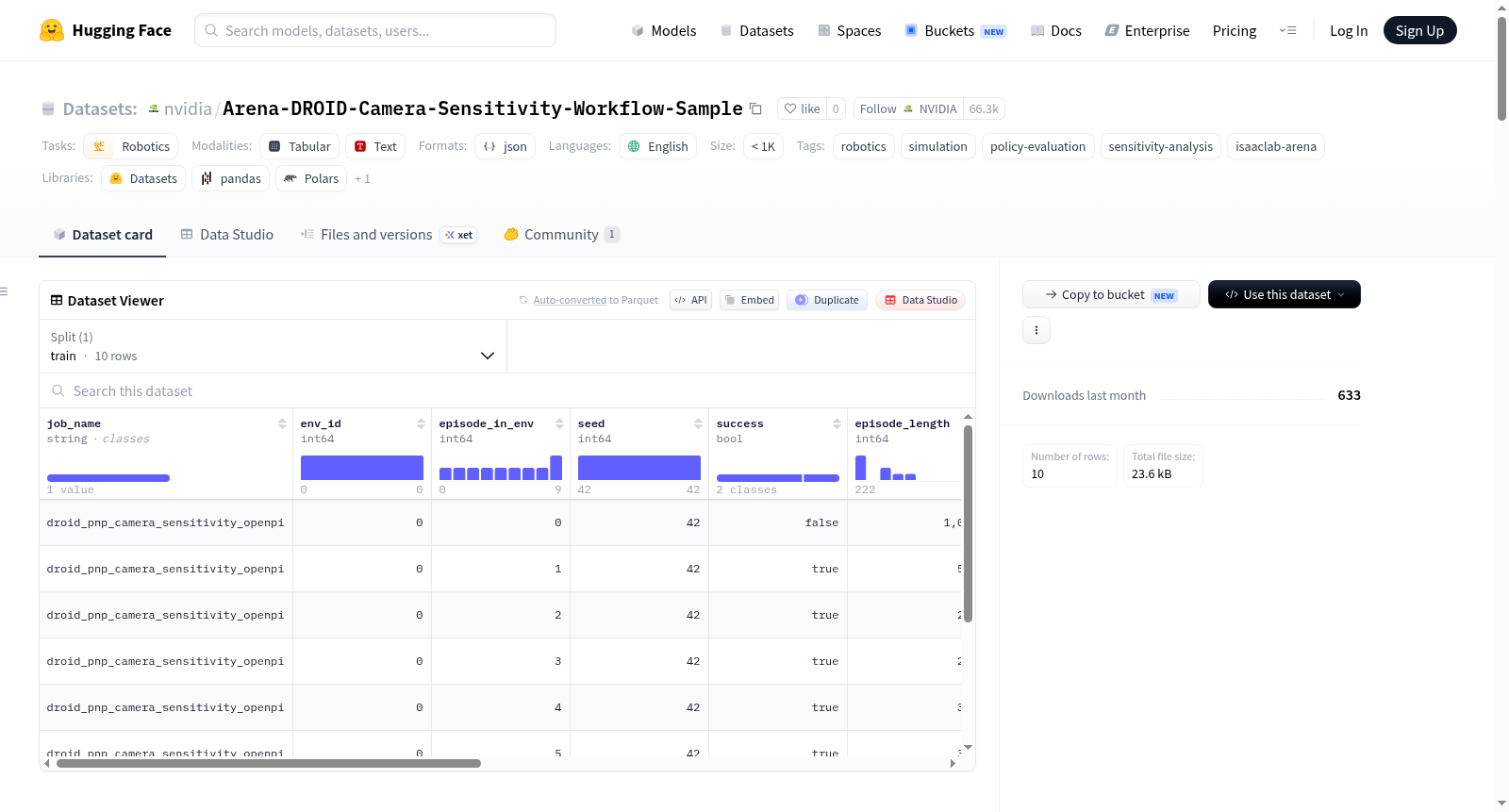
Task: Open the pandas library tag
Action: pyautogui.click(x=231, y=178)
